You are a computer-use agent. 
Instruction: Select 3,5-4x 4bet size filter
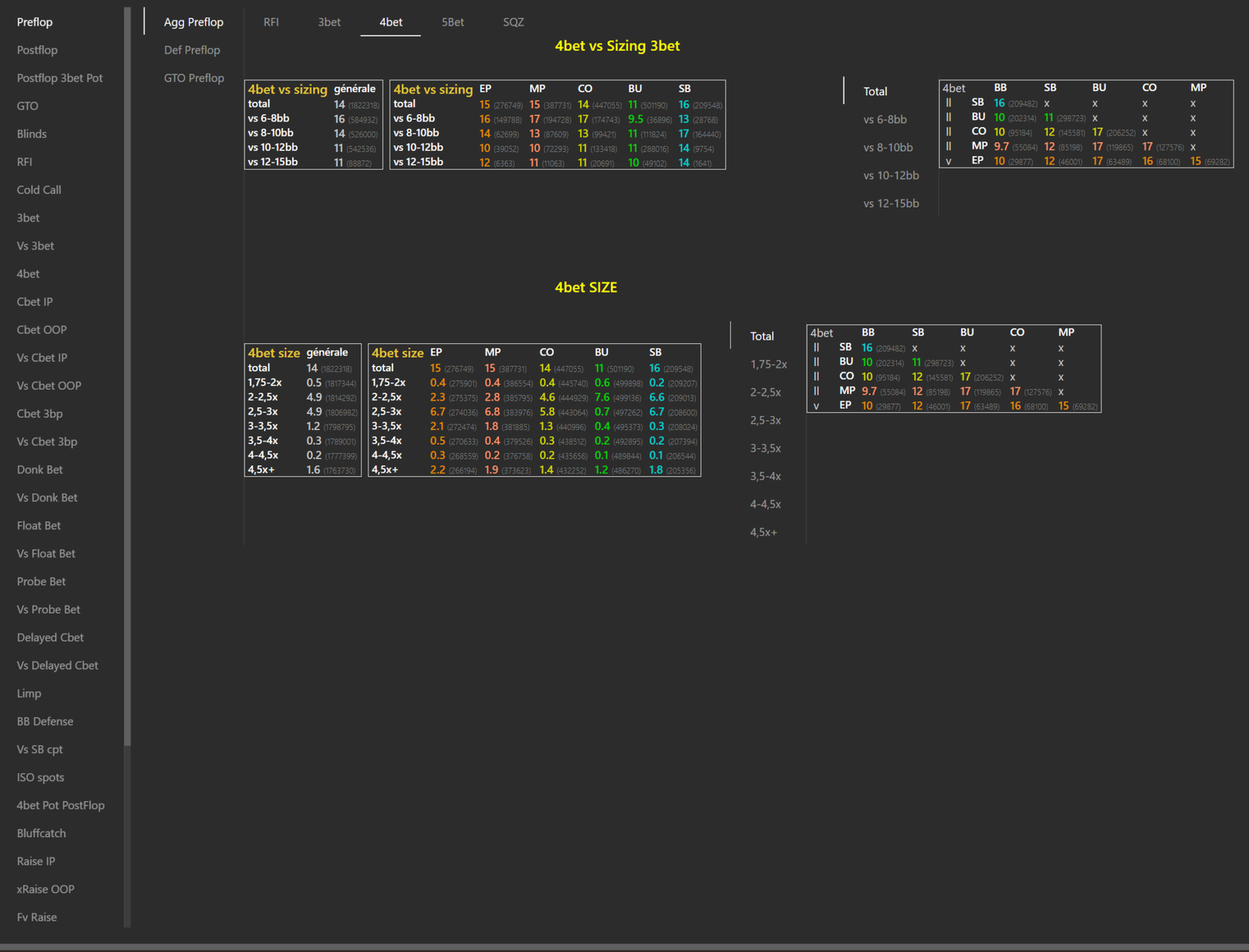[x=765, y=477]
